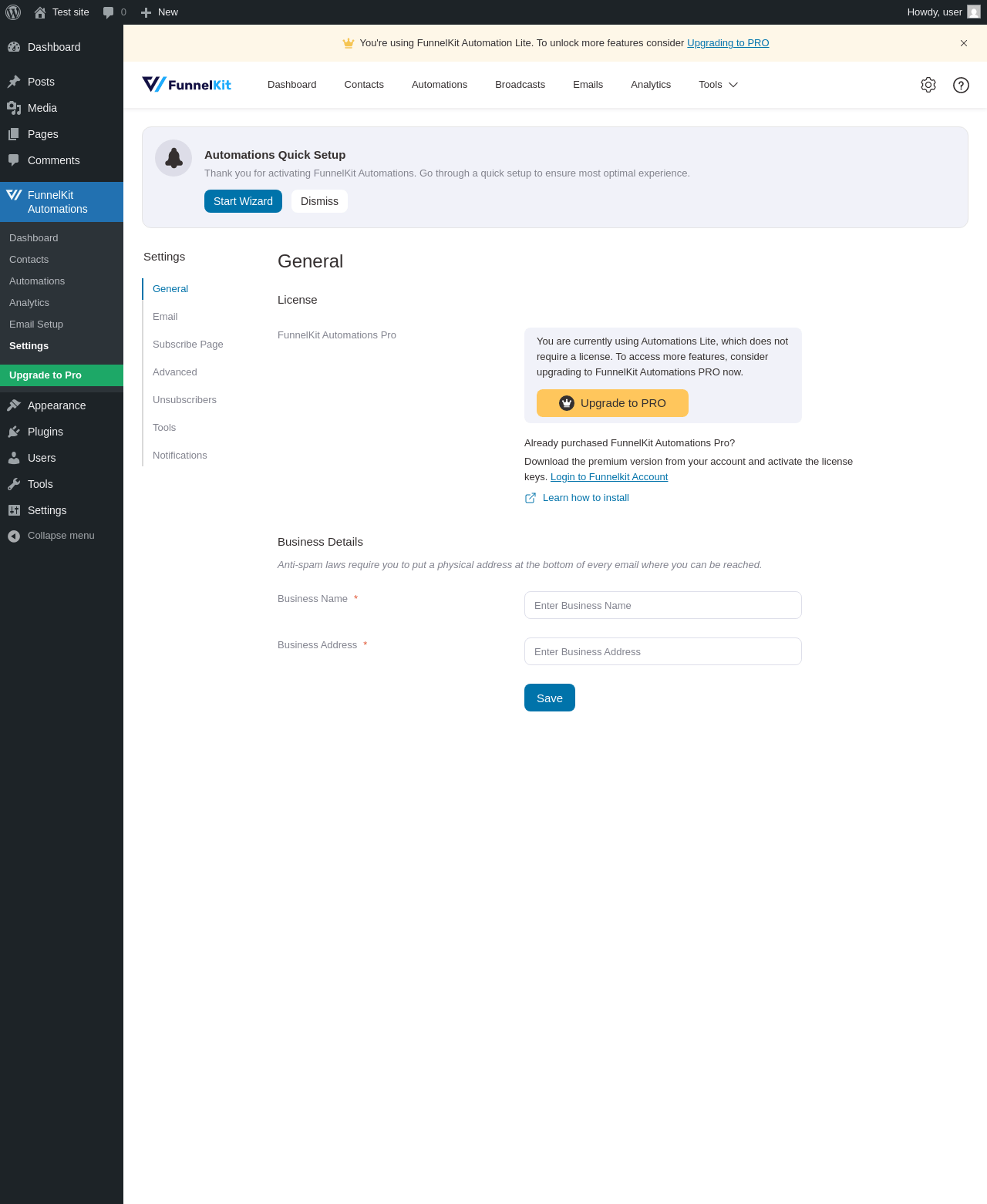The width and height of the screenshot is (987, 1204).
Task: Click the Collapse menu arrow icon
Action: click(x=14, y=536)
